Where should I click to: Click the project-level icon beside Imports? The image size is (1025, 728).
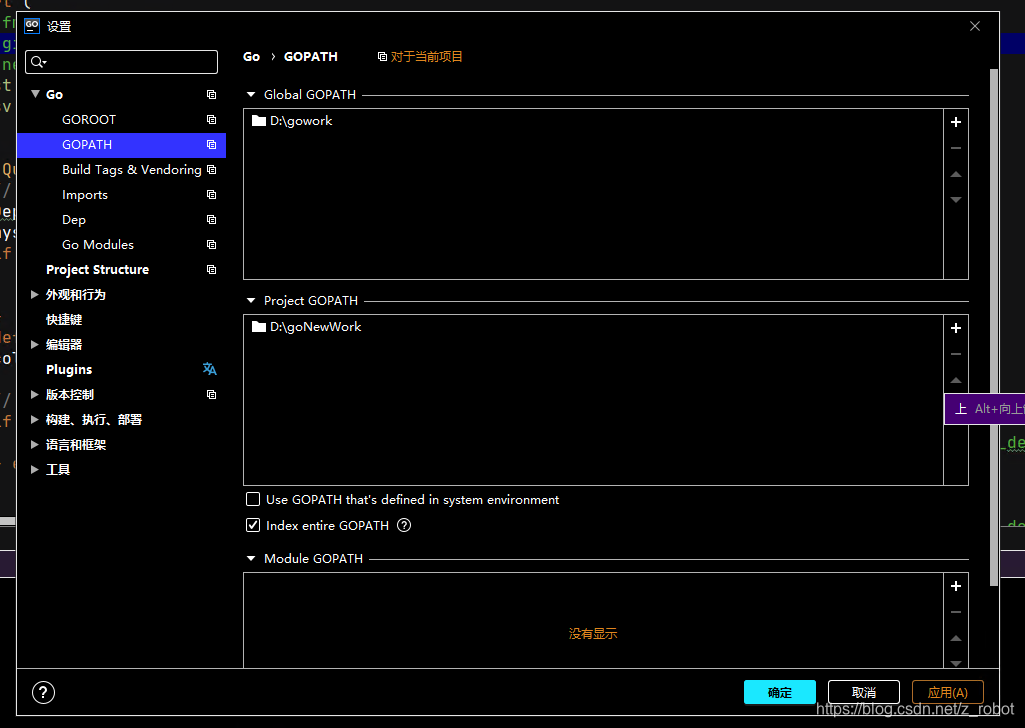pyautogui.click(x=211, y=195)
